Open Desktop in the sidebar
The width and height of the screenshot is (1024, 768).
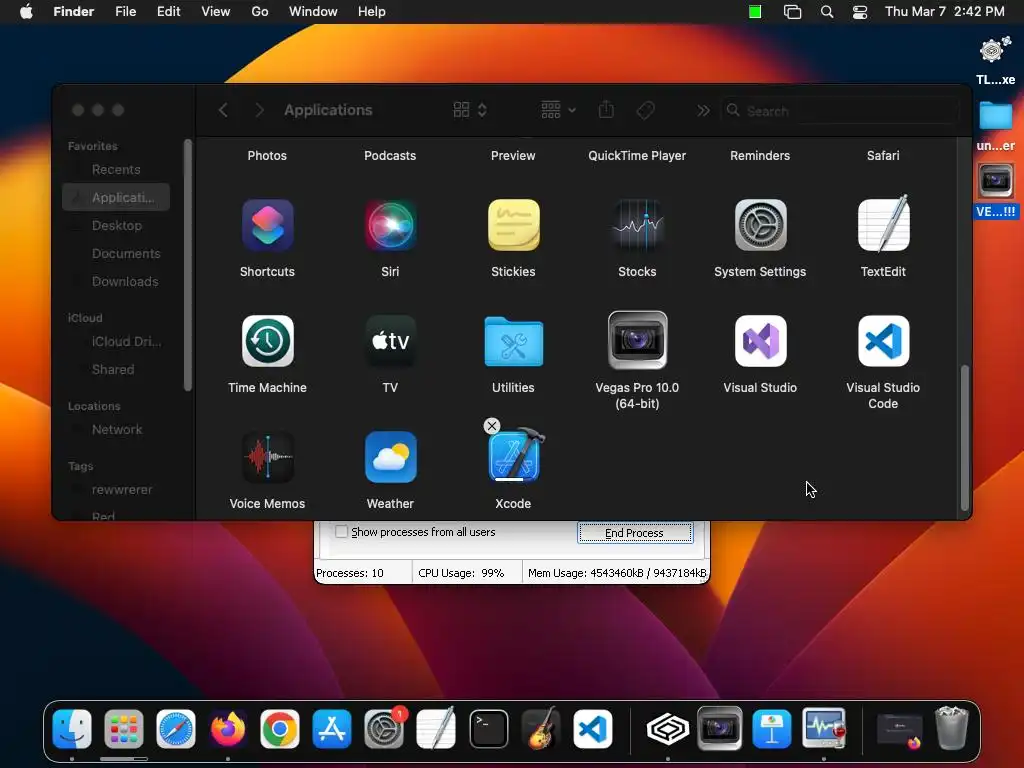point(116,225)
